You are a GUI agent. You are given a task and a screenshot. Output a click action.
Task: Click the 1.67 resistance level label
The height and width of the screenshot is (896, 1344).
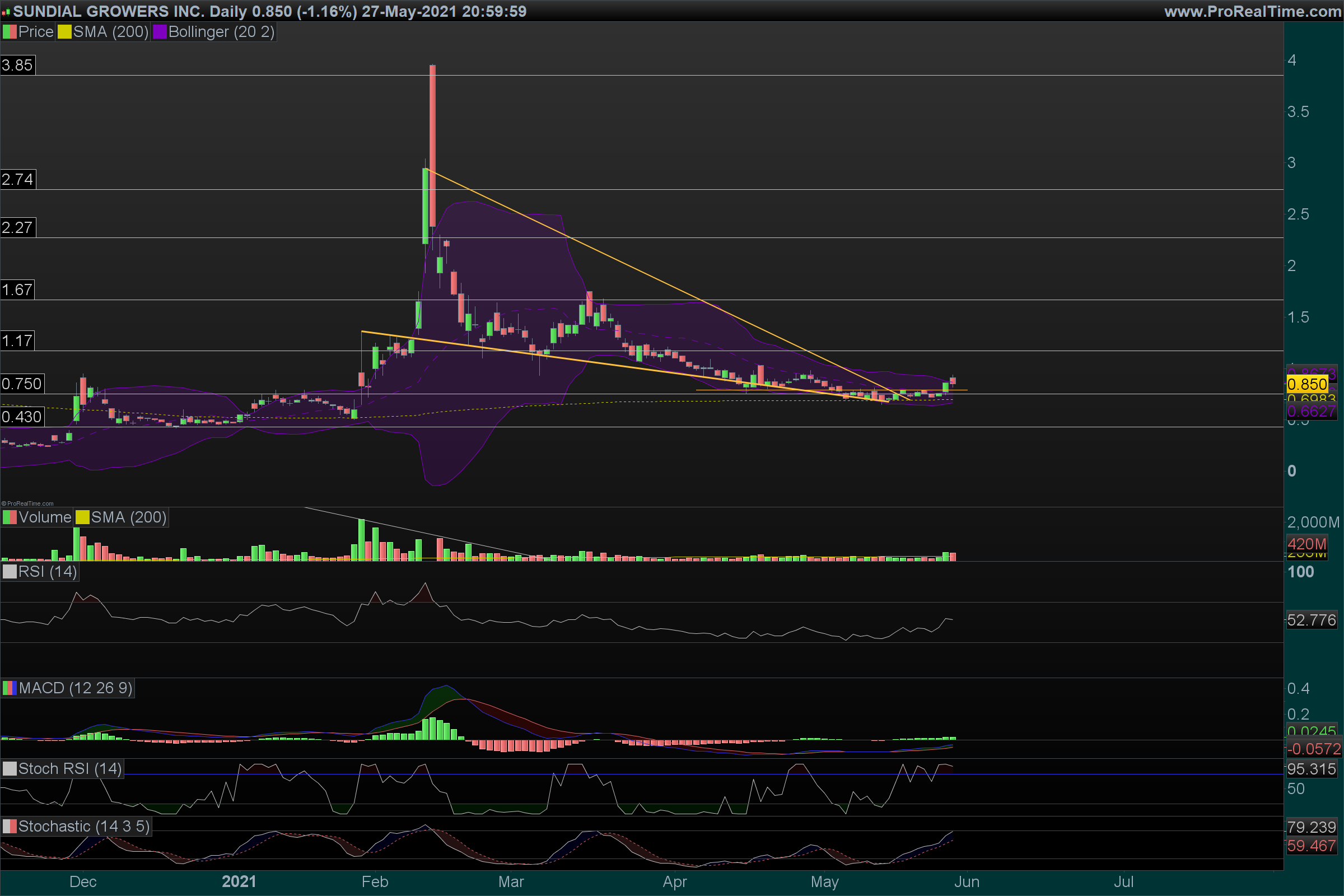pyautogui.click(x=17, y=290)
